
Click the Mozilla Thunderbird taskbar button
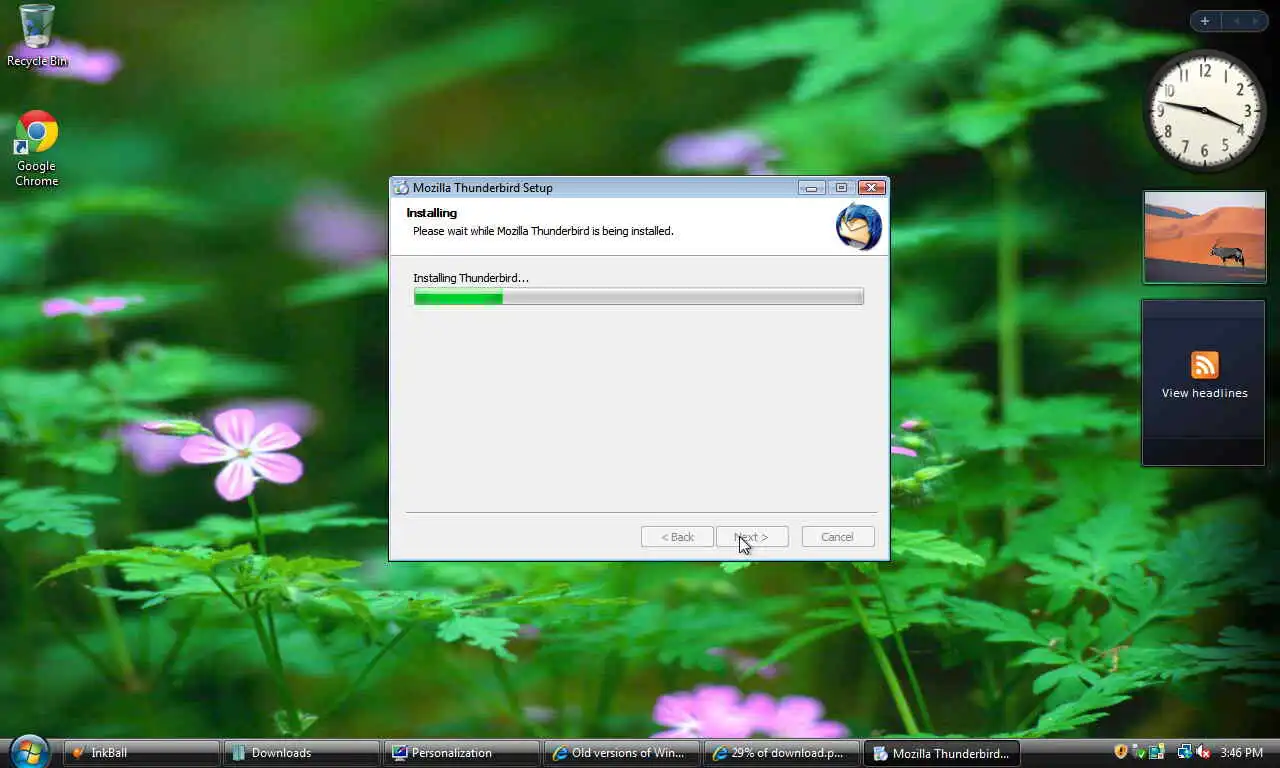click(942, 753)
